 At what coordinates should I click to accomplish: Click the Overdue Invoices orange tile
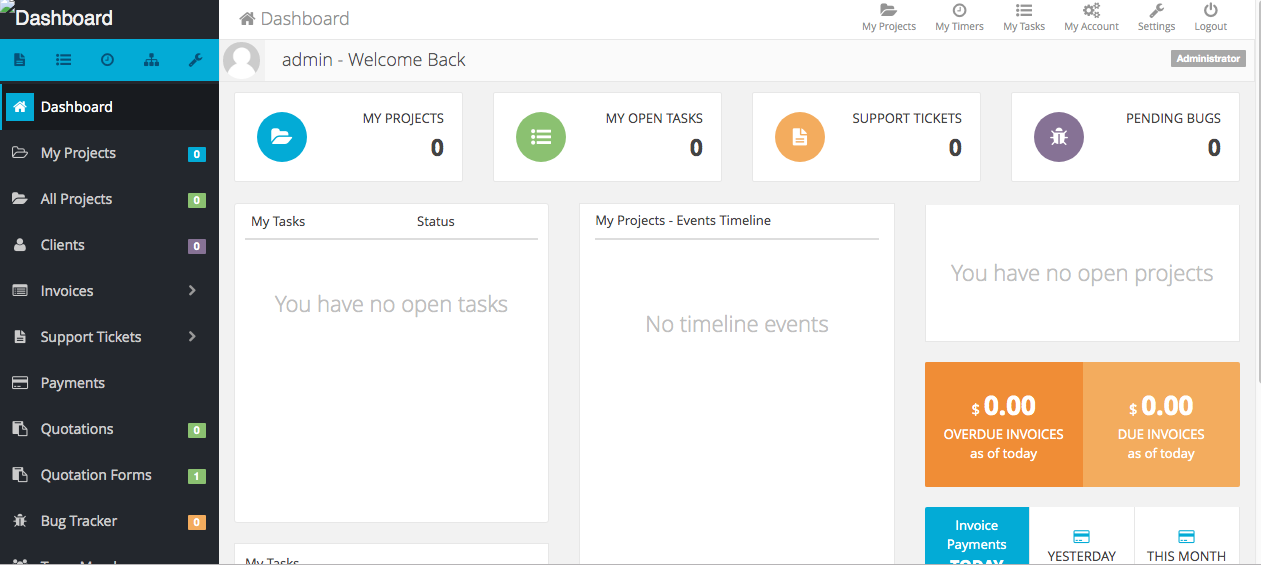[1003, 424]
